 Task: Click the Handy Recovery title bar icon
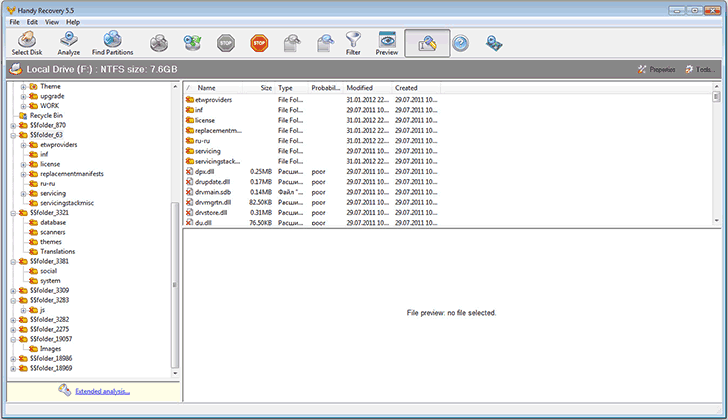(11, 10)
